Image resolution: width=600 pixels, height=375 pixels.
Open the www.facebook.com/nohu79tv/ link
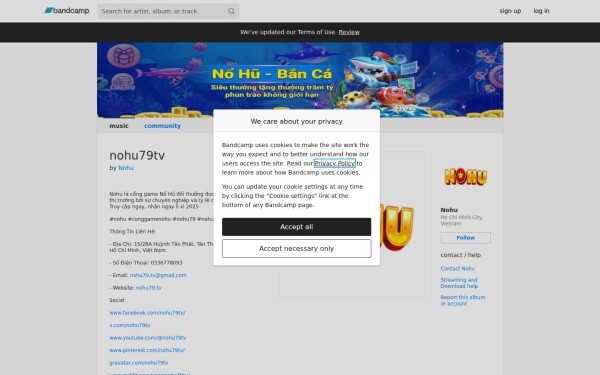(147, 313)
